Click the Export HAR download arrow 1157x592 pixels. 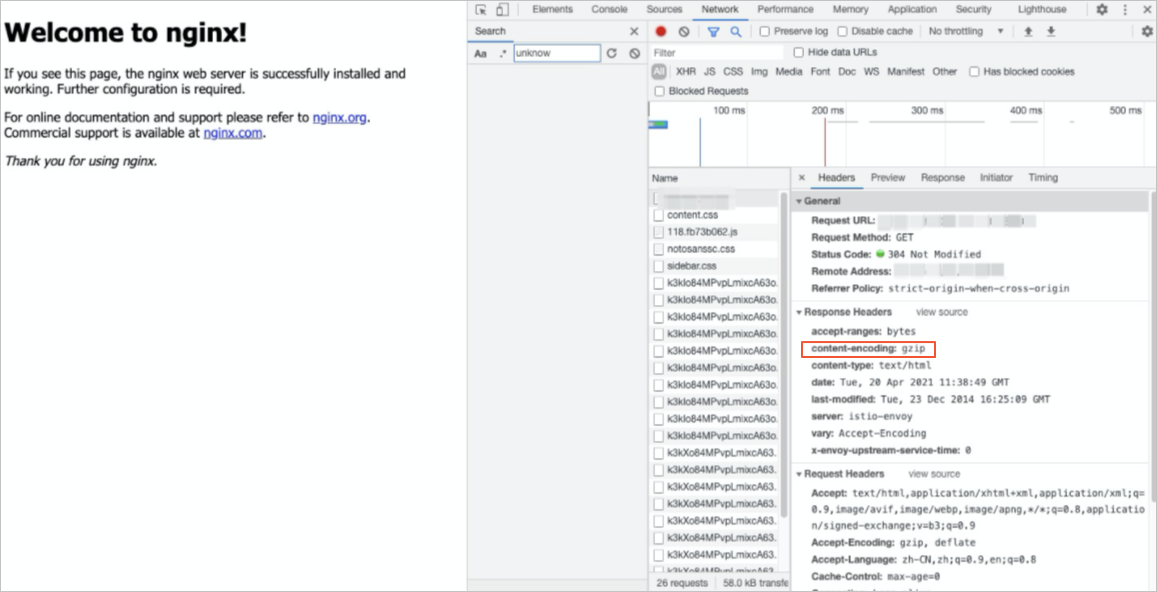pos(1051,31)
